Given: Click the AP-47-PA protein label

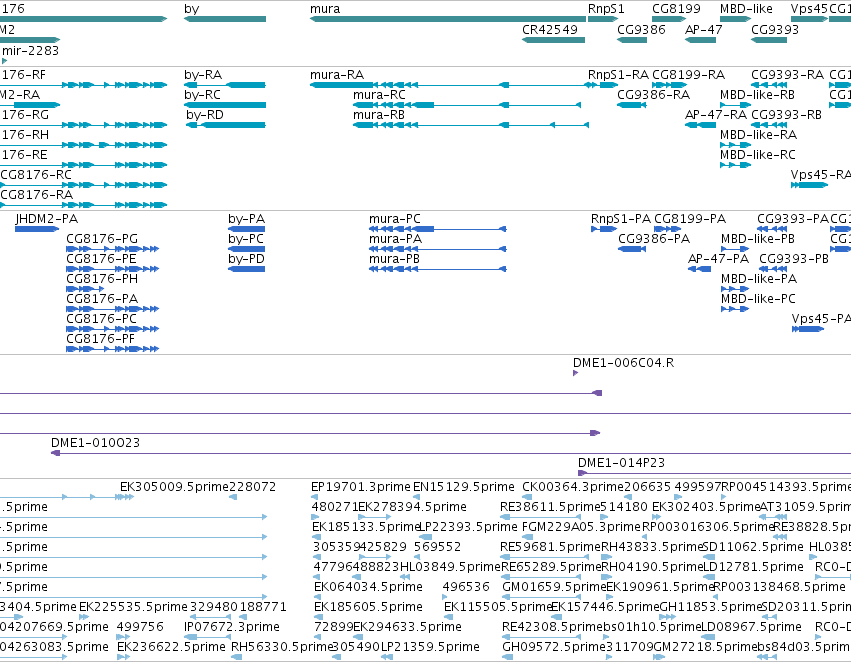Looking at the screenshot, I should tap(719, 259).
